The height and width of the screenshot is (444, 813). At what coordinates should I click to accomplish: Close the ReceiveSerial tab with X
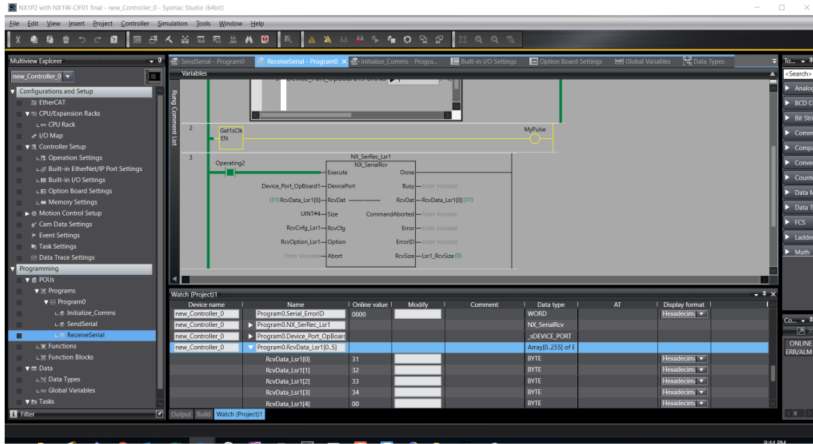[x=344, y=62]
